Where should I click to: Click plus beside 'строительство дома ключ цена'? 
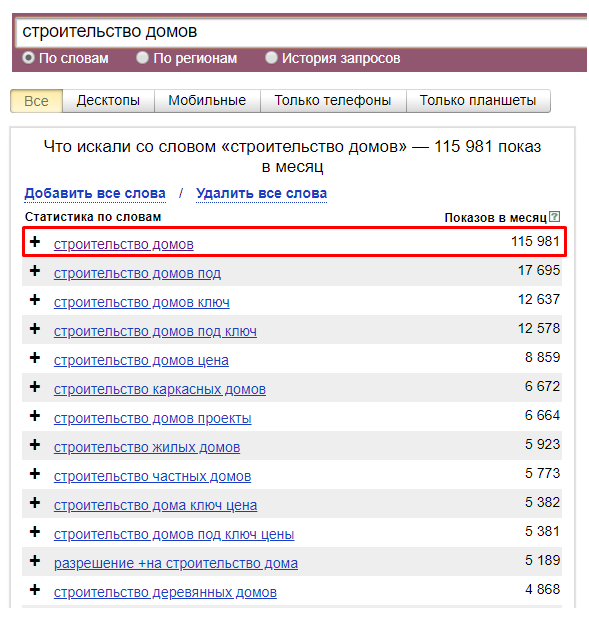[35, 503]
